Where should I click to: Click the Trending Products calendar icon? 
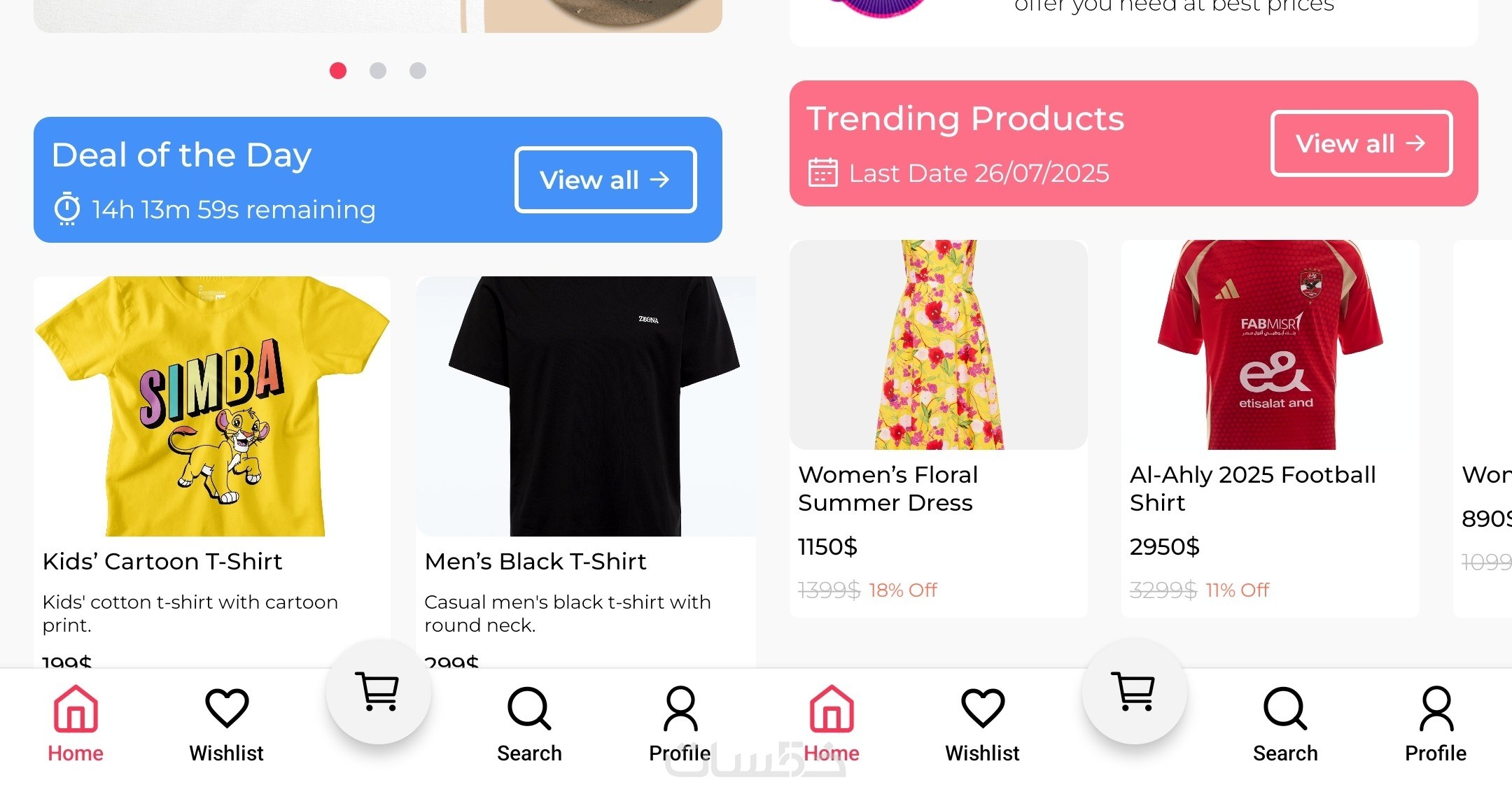click(x=823, y=173)
